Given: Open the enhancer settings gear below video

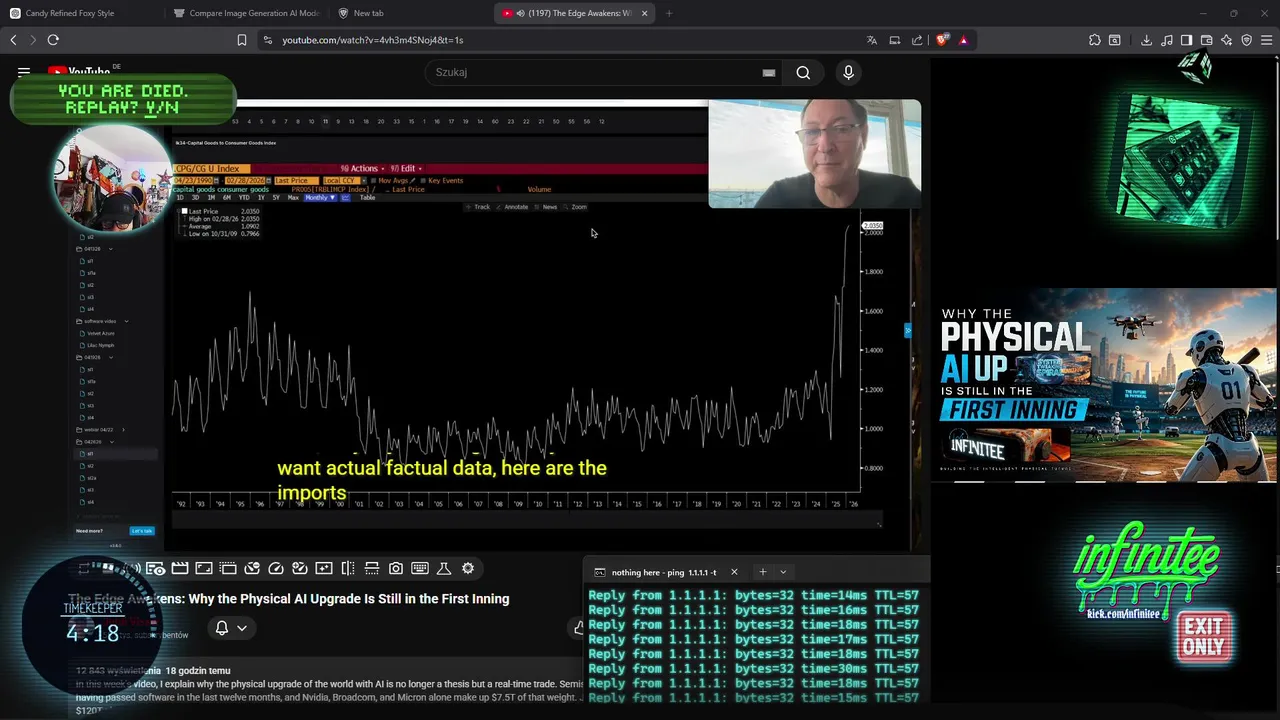Looking at the screenshot, I should point(468,568).
